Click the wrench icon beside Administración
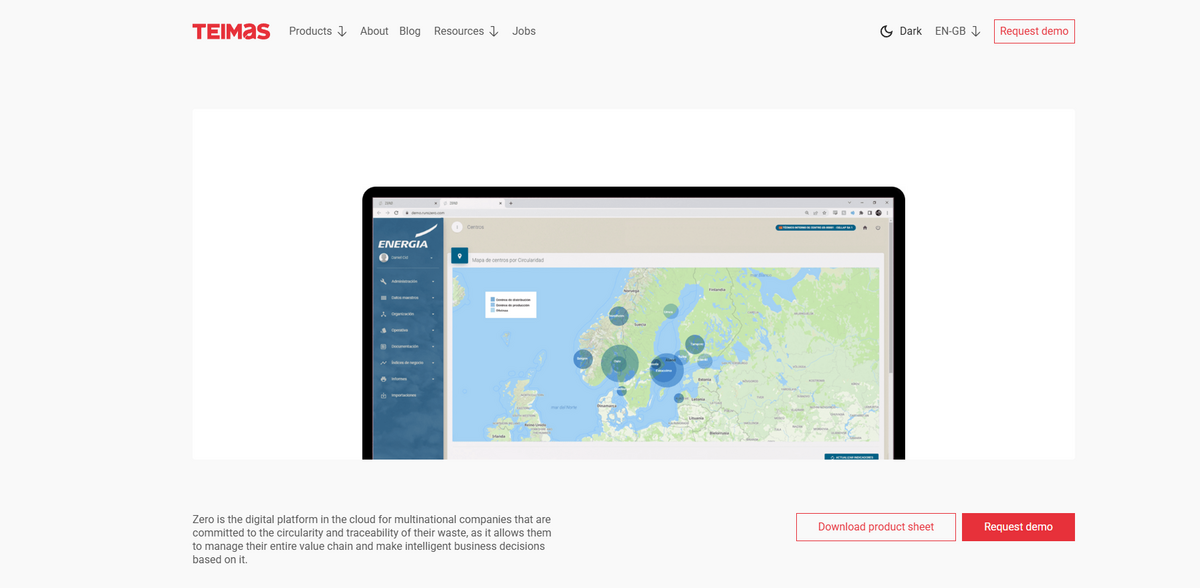The height and width of the screenshot is (588, 1200). 384,281
